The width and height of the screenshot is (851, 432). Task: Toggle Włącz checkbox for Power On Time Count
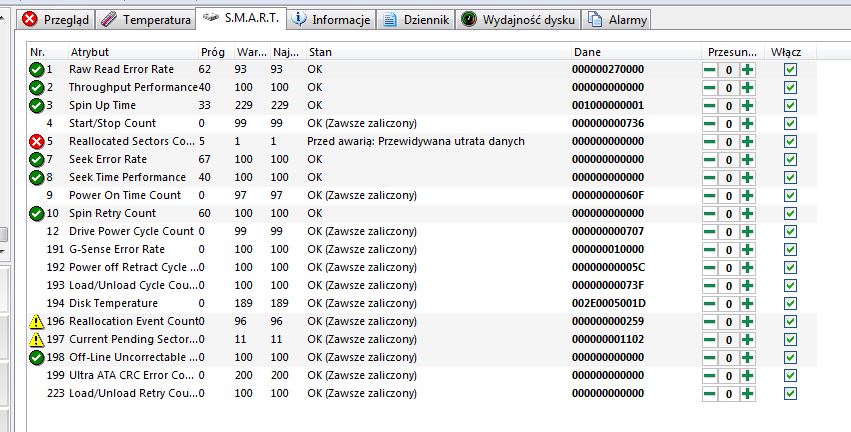(x=790, y=195)
